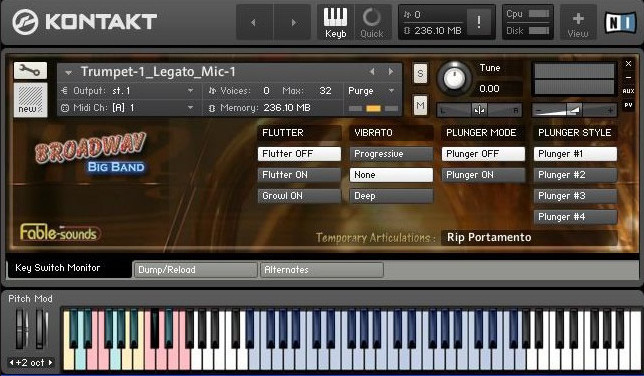This screenshot has width=644, height=376.
Task: Select Flutter OFF
Action: point(299,154)
